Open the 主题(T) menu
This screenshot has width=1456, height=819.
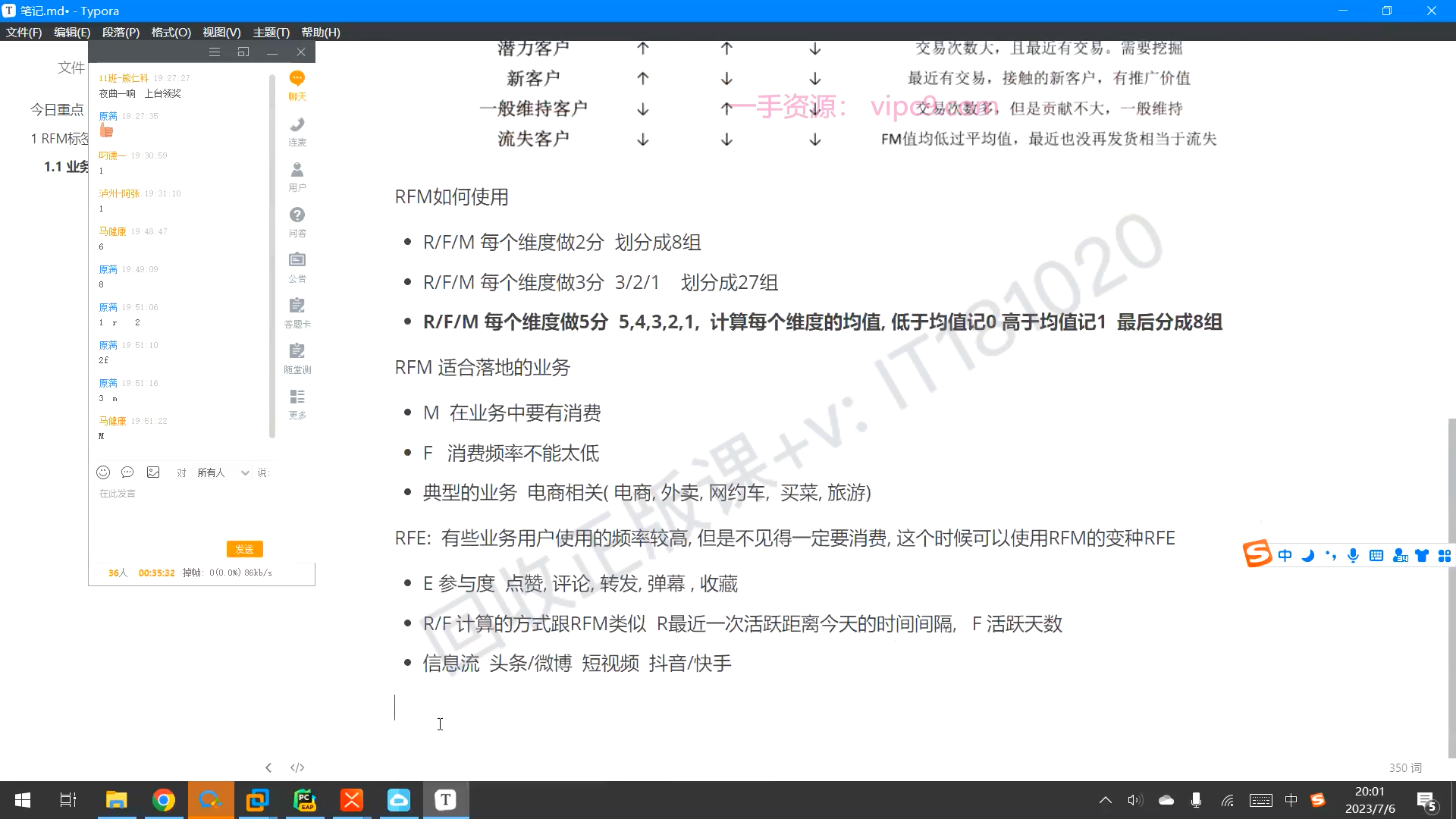(x=271, y=32)
